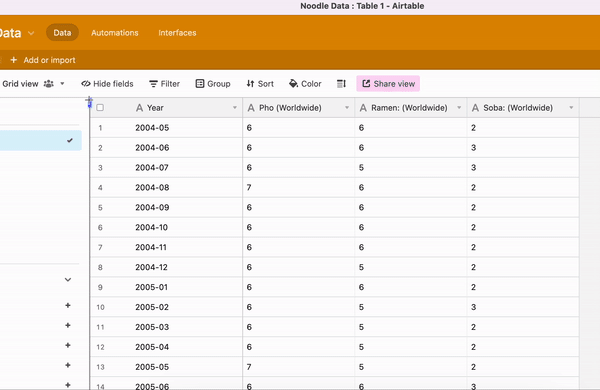Click the row height icon
The width and height of the screenshot is (600, 390).
tap(341, 84)
